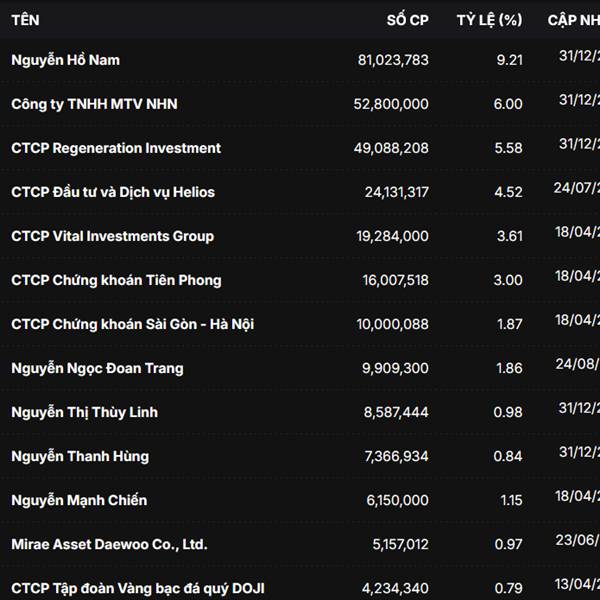The image size is (600, 600).
Task: Select share count 16,007,518
Action: tap(395, 280)
